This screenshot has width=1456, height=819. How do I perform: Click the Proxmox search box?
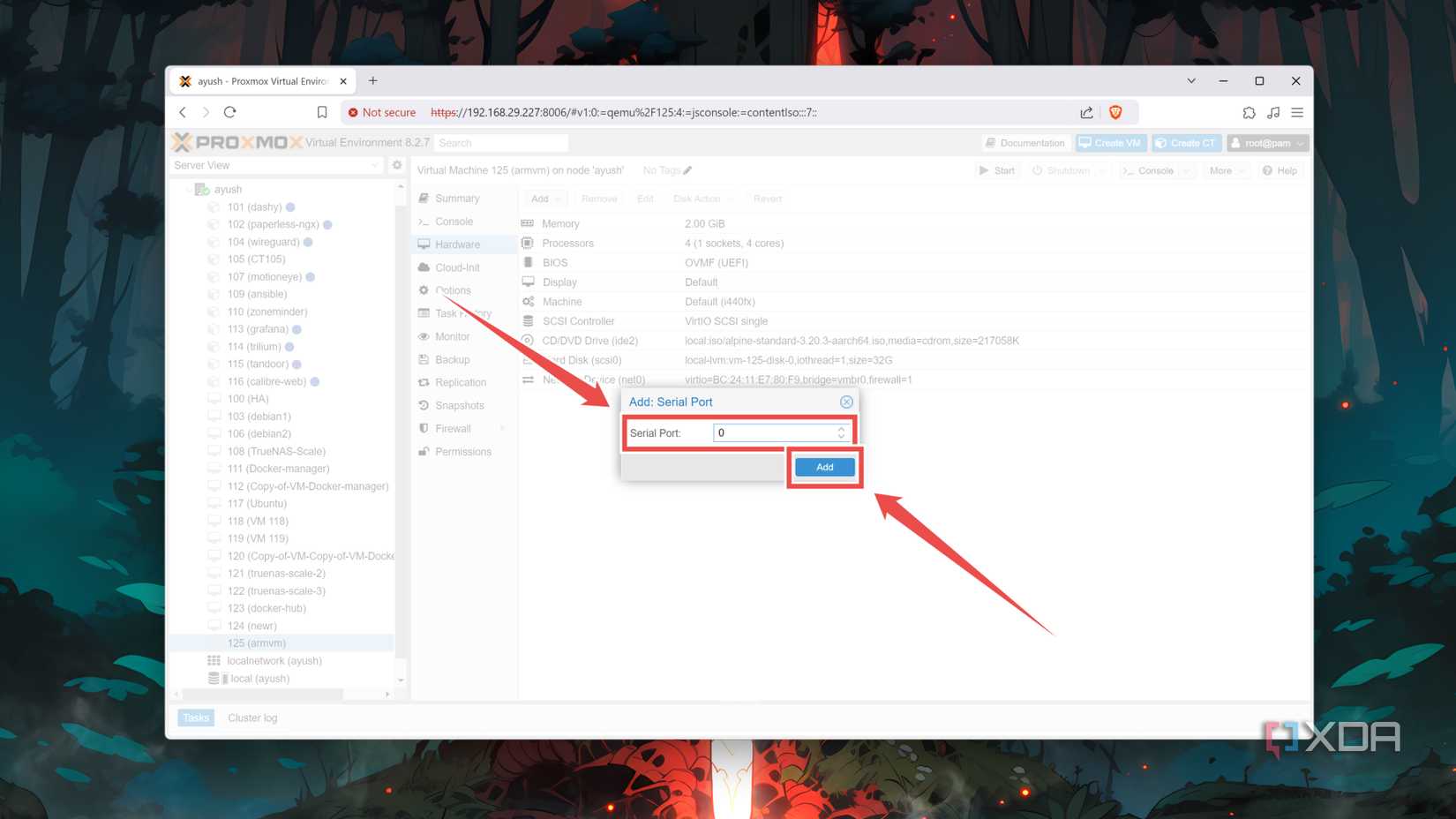[500, 143]
